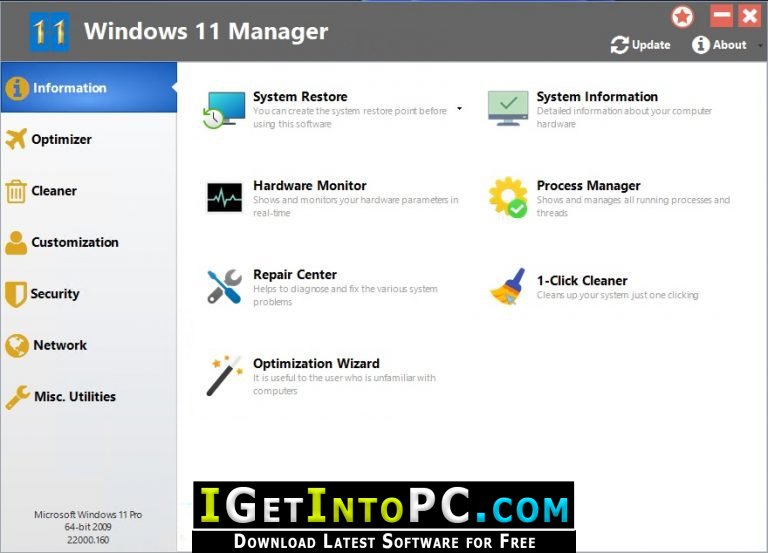Viewport: 768px width, 553px height.
Task: Click the Update refresh arrows icon
Action: pos(620,45)
